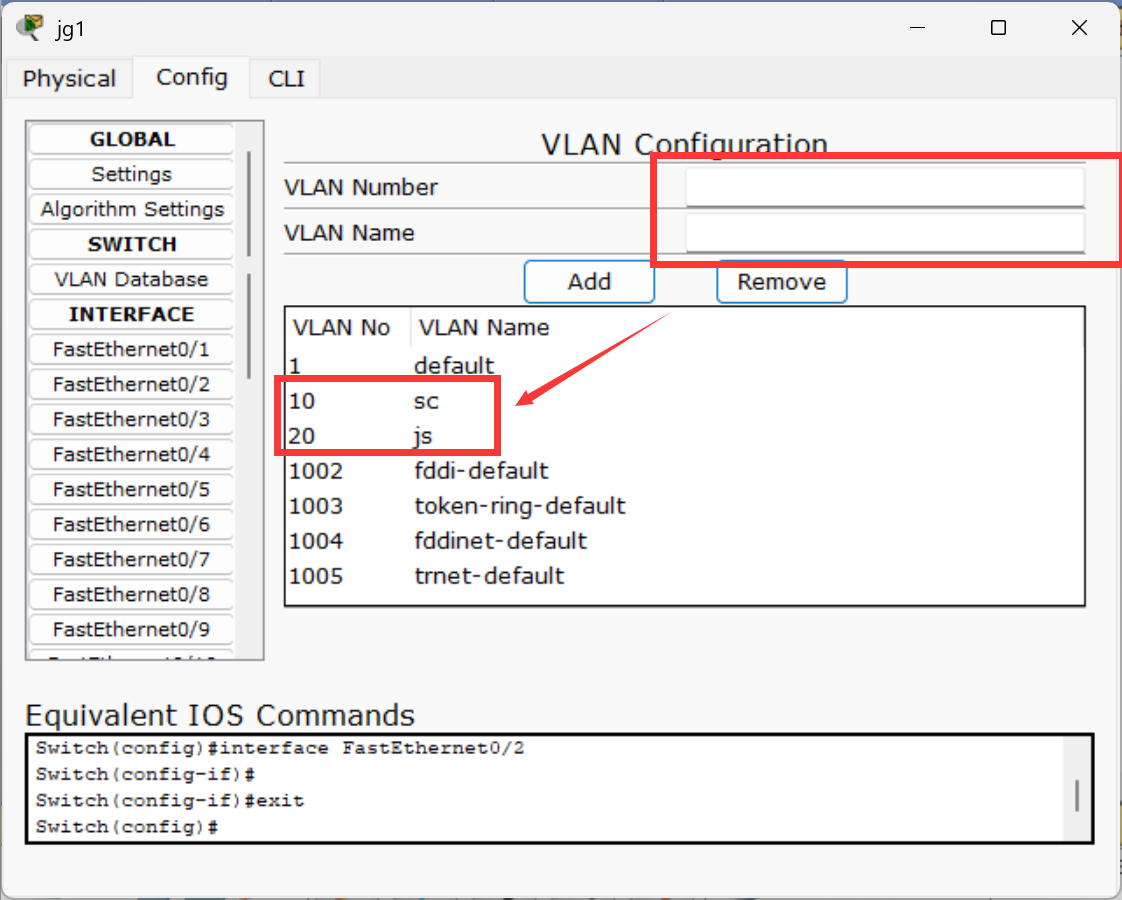Open FastEthernet0/3 interface settings
The image size is (1122, 900).
132,419
